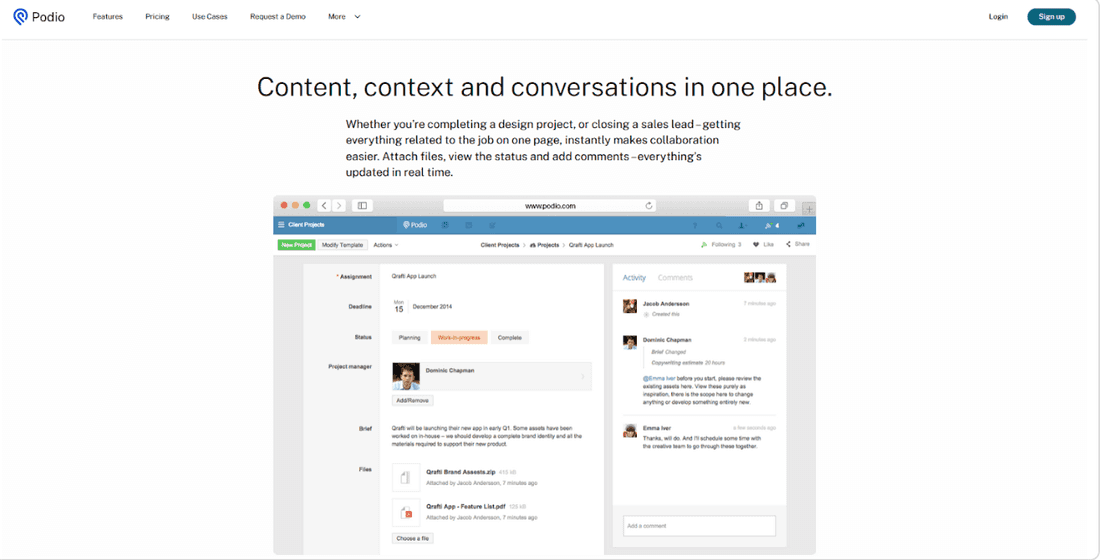The image size is (1100, 560).
Task: Click the browser back arrow icon
Action: [325, 206]
